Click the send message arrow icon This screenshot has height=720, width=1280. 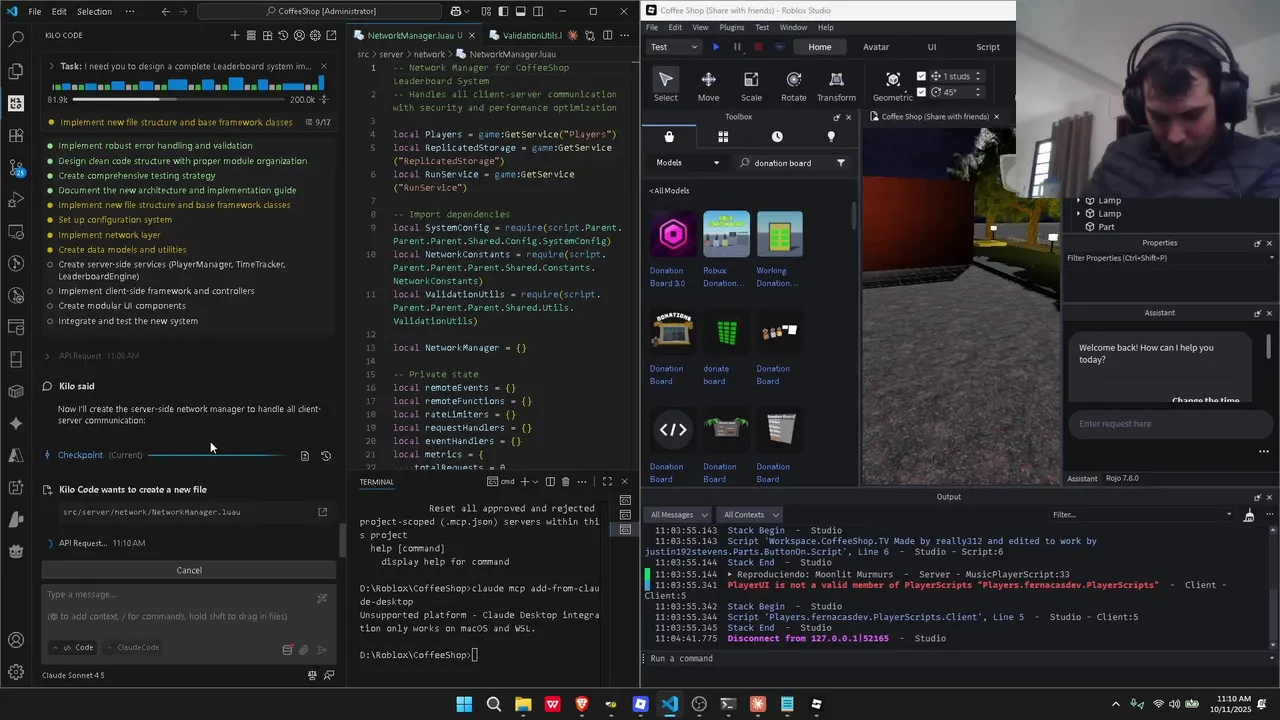click(322, 649)
